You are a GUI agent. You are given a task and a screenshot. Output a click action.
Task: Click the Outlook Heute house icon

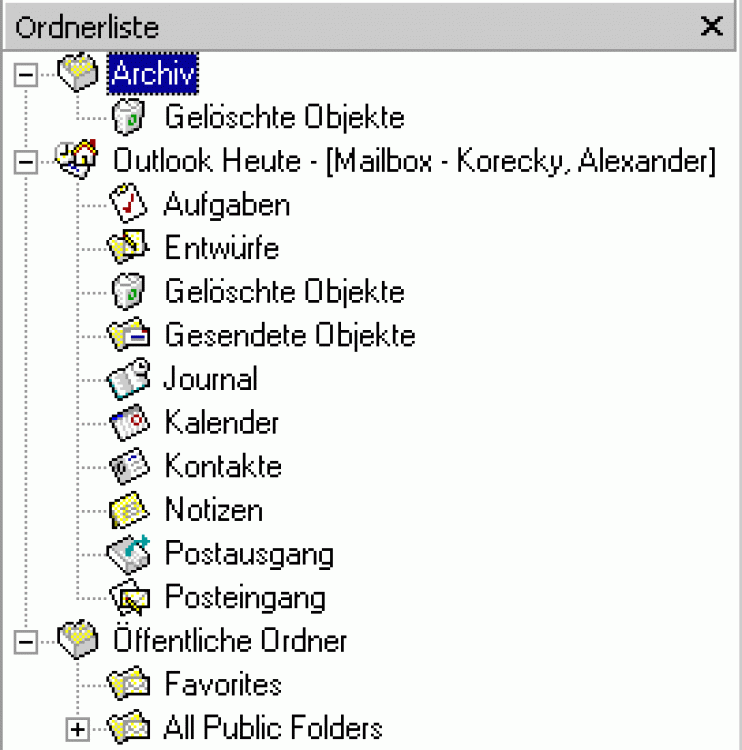coord(76,161)
